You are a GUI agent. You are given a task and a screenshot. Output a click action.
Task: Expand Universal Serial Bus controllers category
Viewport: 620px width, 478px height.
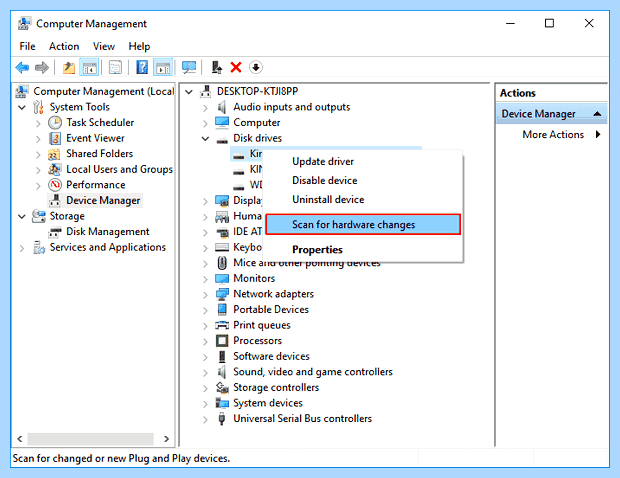pos(205,419)
